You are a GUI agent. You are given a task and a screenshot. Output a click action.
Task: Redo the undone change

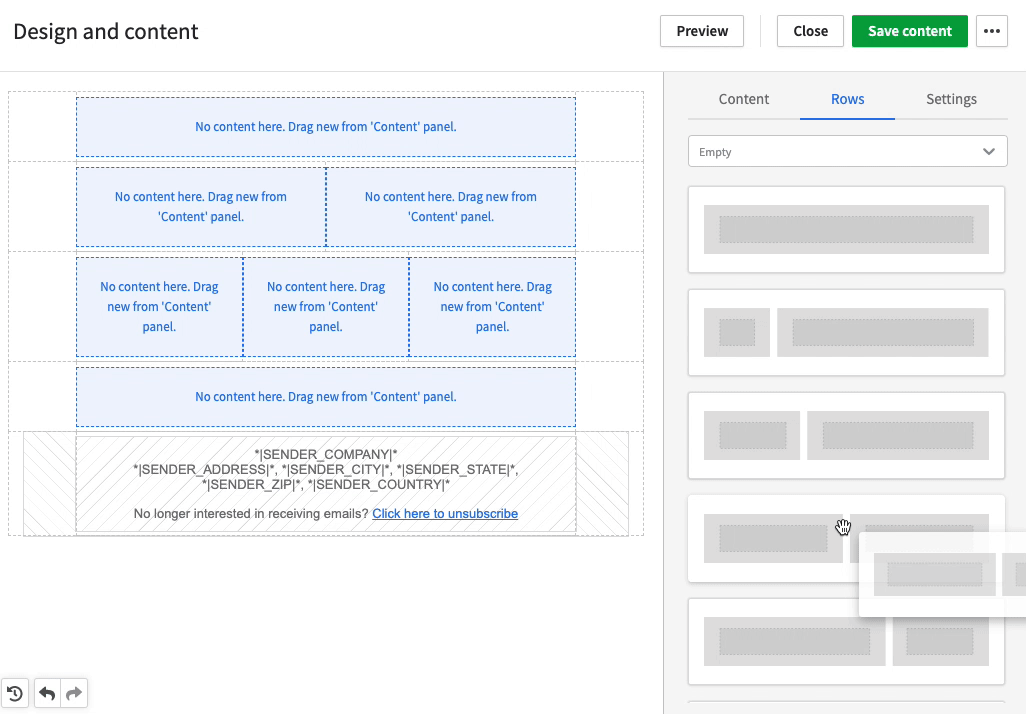point(74,692)
